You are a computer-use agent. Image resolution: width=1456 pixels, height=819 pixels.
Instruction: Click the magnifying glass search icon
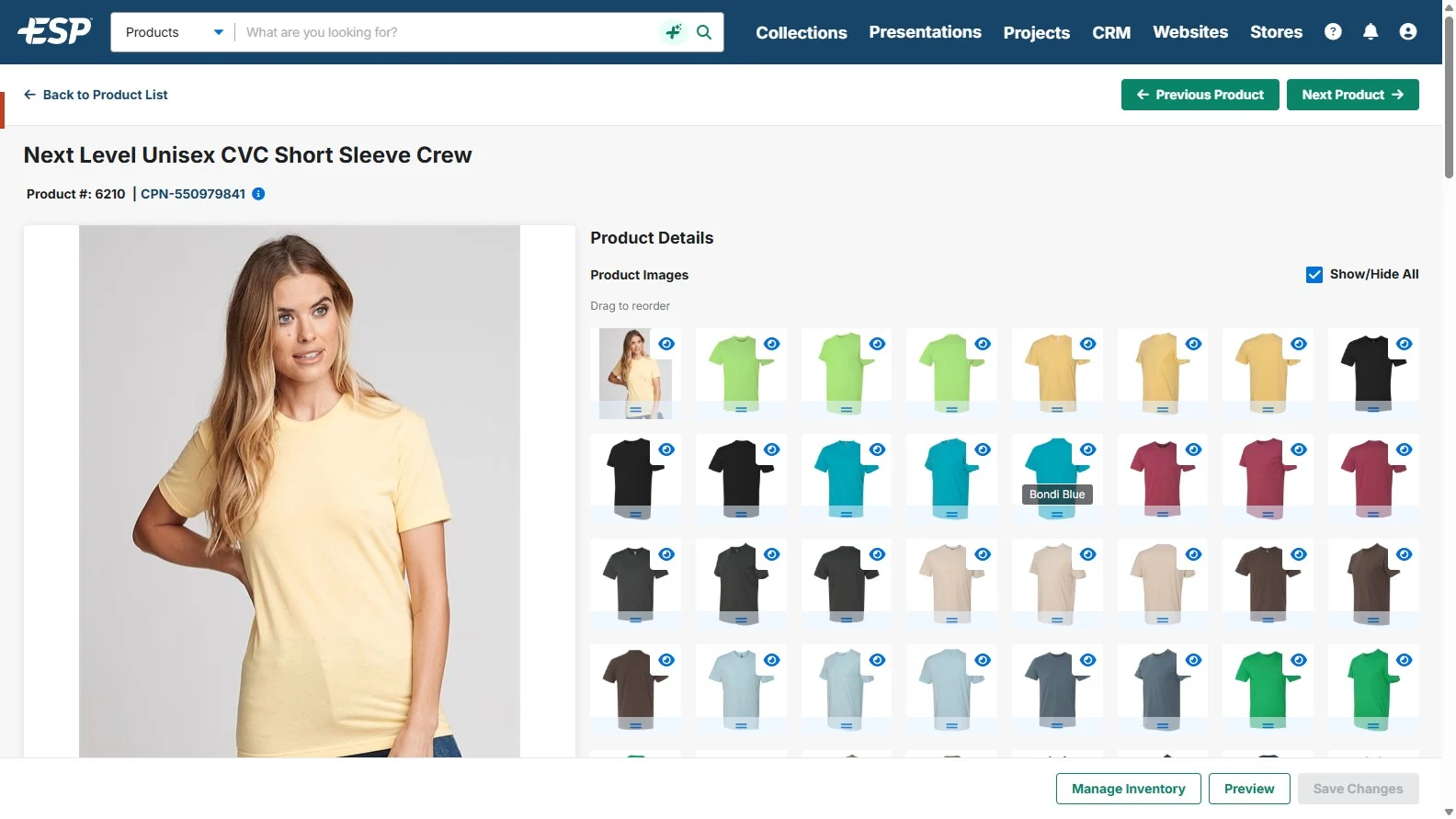[x=704, y=32]
